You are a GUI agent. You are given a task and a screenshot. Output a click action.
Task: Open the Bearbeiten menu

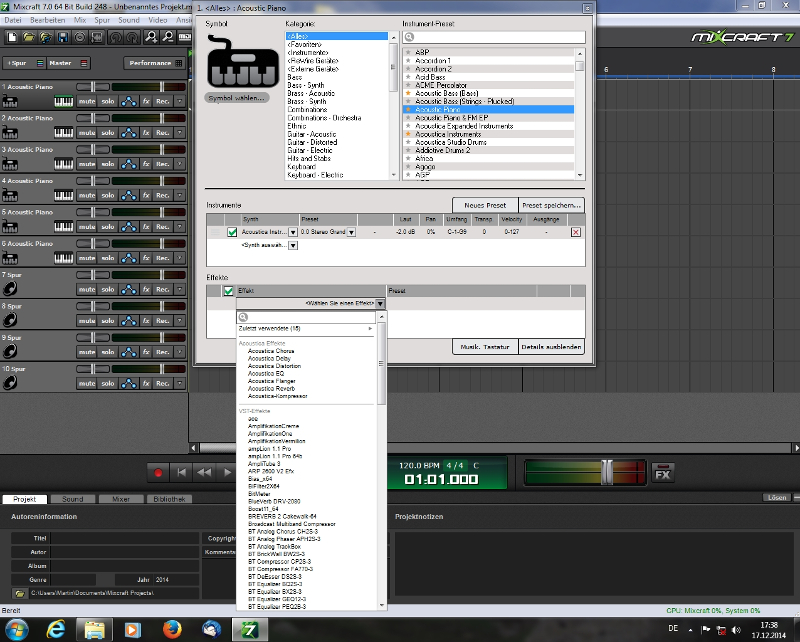click(x=47, y=20)
